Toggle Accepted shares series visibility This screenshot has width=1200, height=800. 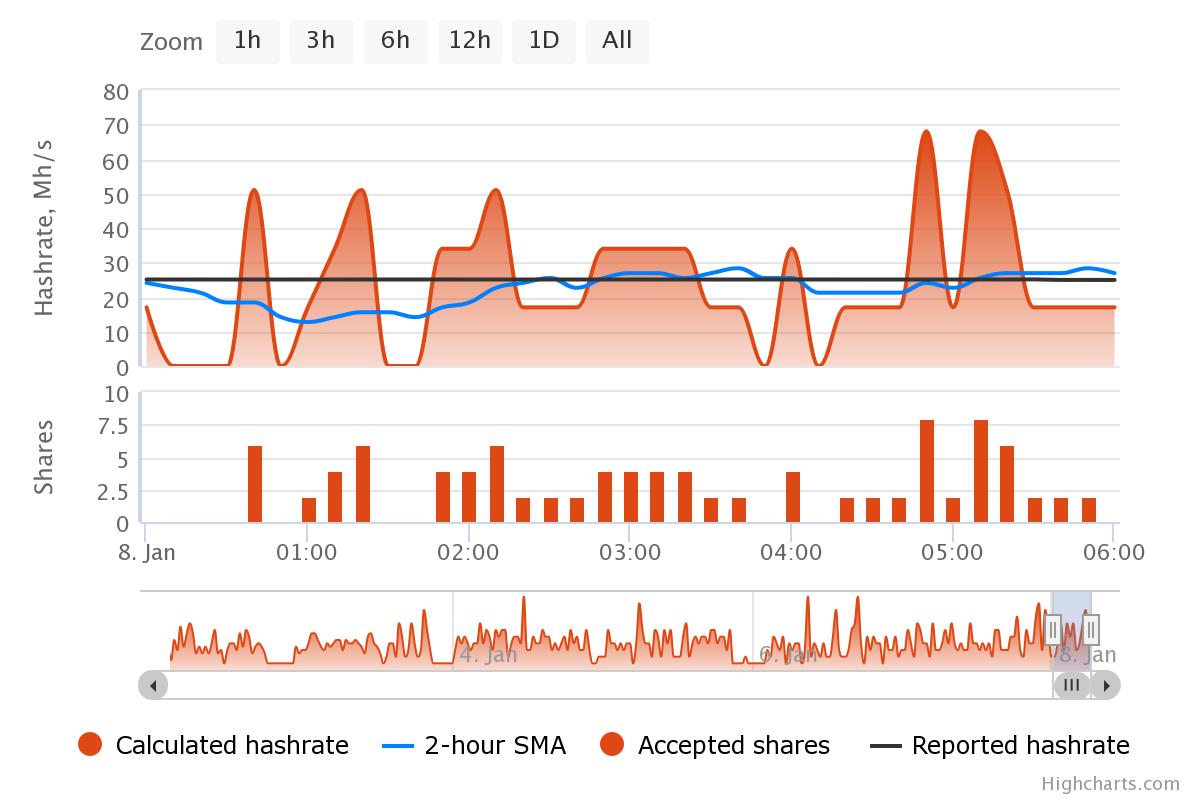(x=733, y=745)
